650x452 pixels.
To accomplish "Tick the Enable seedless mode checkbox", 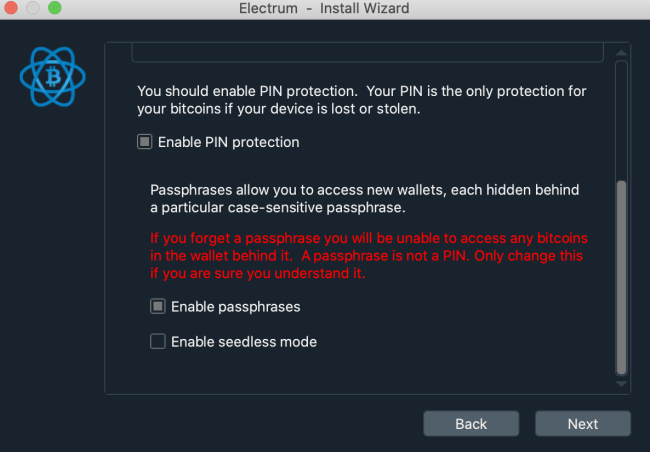I will click(x=158, y=341).
